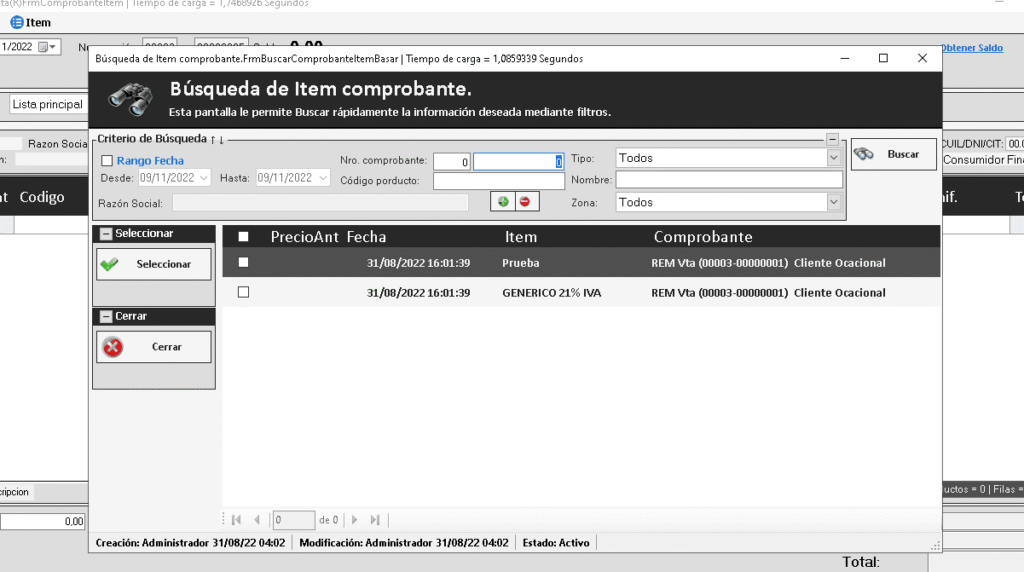
Task: Open the Tipo dropdown
Action: tap(833, 158)
